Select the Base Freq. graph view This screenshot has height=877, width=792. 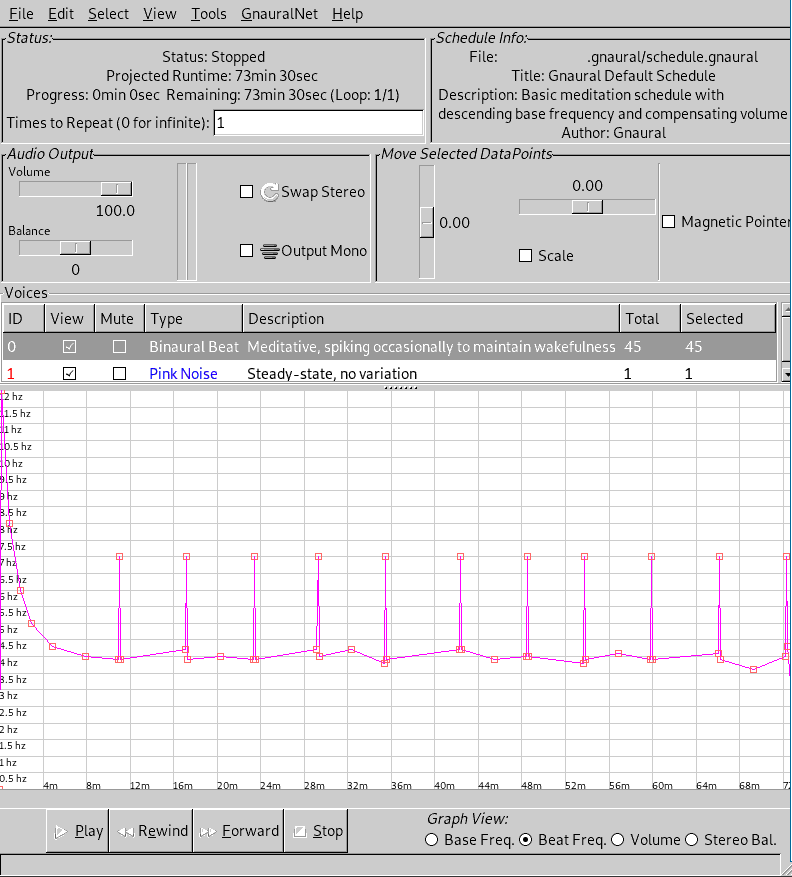coord(432,840)
